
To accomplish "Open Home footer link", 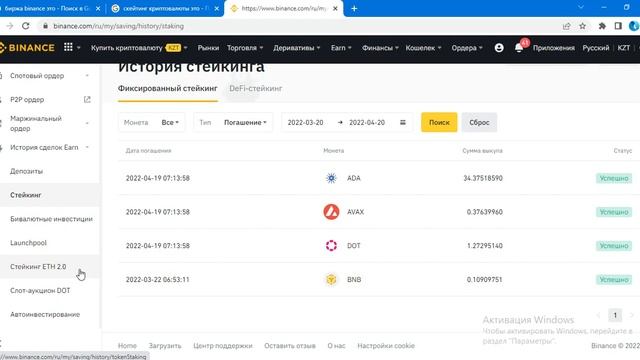I will (127, 346).
